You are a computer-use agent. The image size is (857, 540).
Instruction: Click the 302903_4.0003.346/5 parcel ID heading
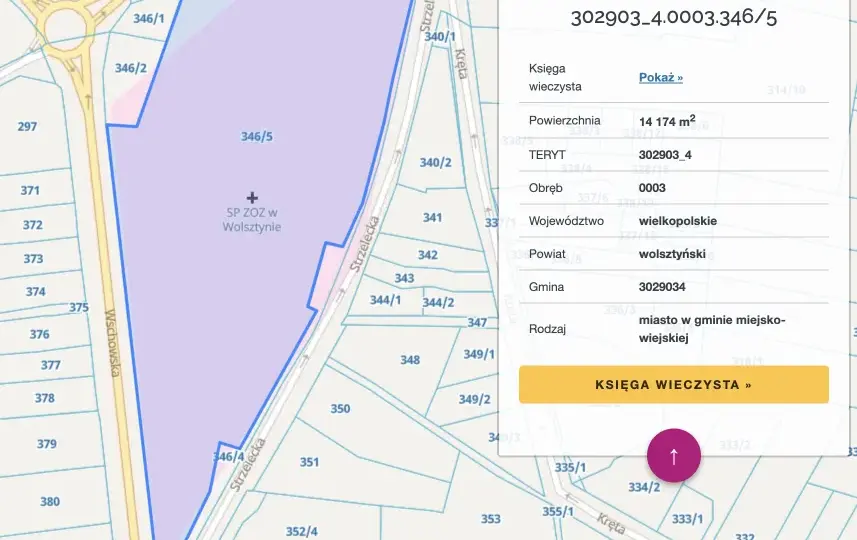coord(673,18)
